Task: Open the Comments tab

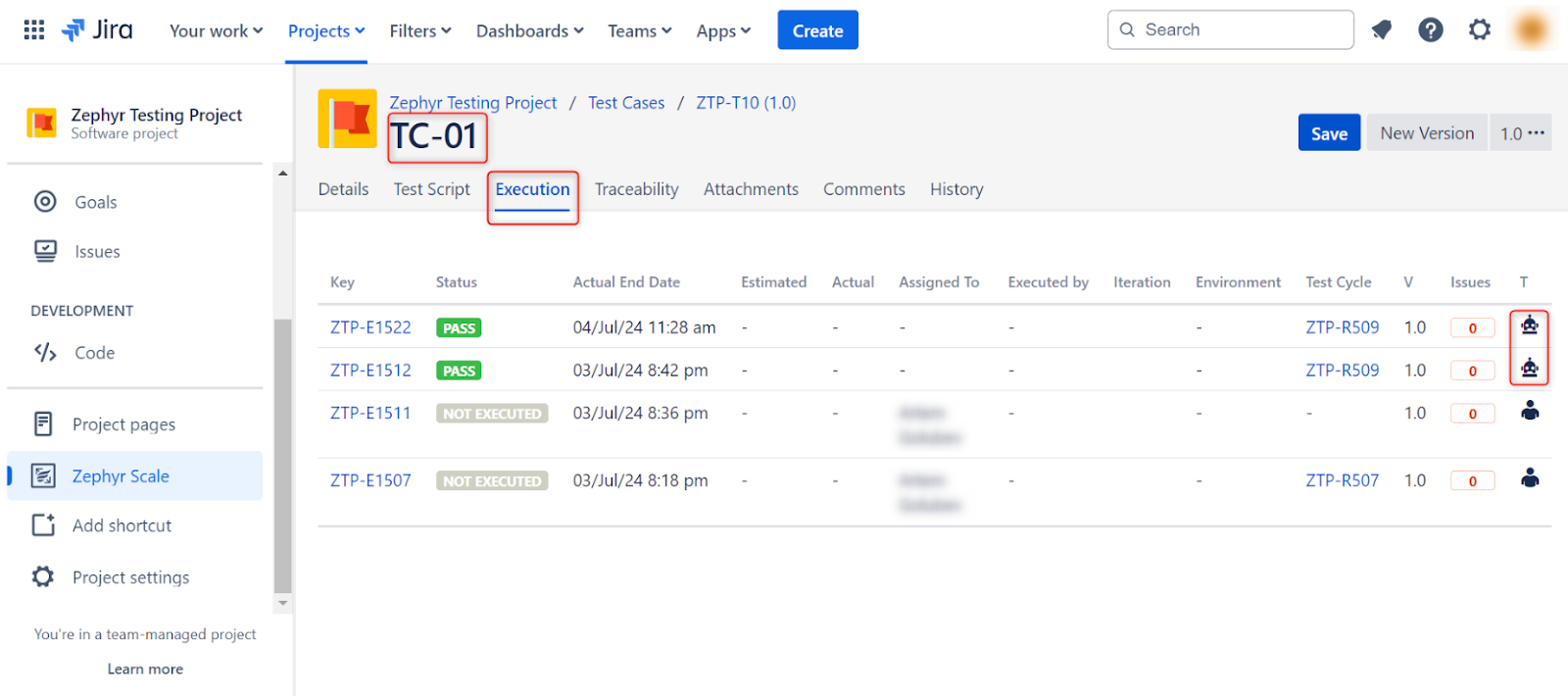Action: pyautogui.click(x=863, y=189)
